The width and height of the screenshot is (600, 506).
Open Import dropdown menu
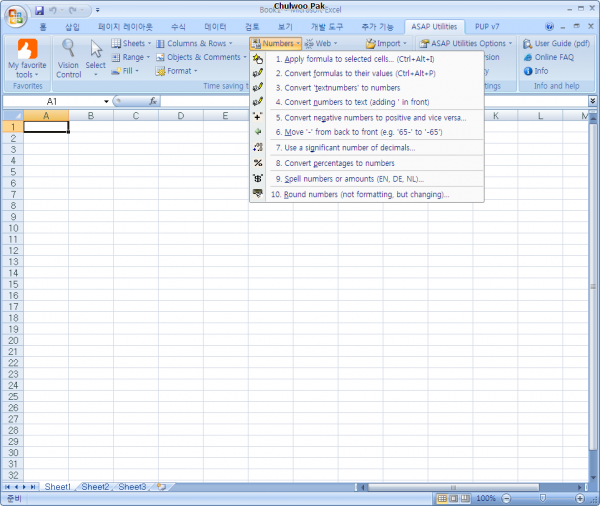(386, 43)
